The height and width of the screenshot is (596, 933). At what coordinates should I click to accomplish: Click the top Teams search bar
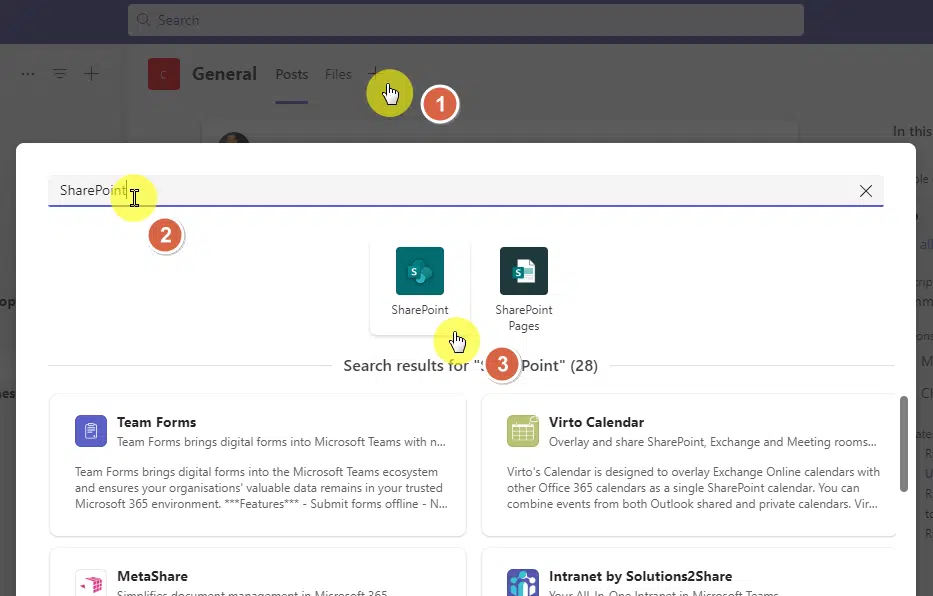[466, 20]
